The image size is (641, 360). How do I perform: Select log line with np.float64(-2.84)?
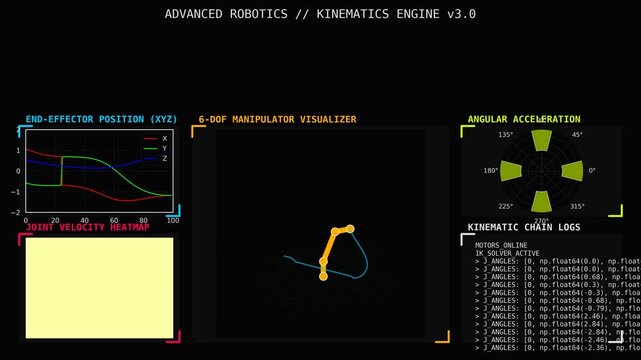coord(558,332)
